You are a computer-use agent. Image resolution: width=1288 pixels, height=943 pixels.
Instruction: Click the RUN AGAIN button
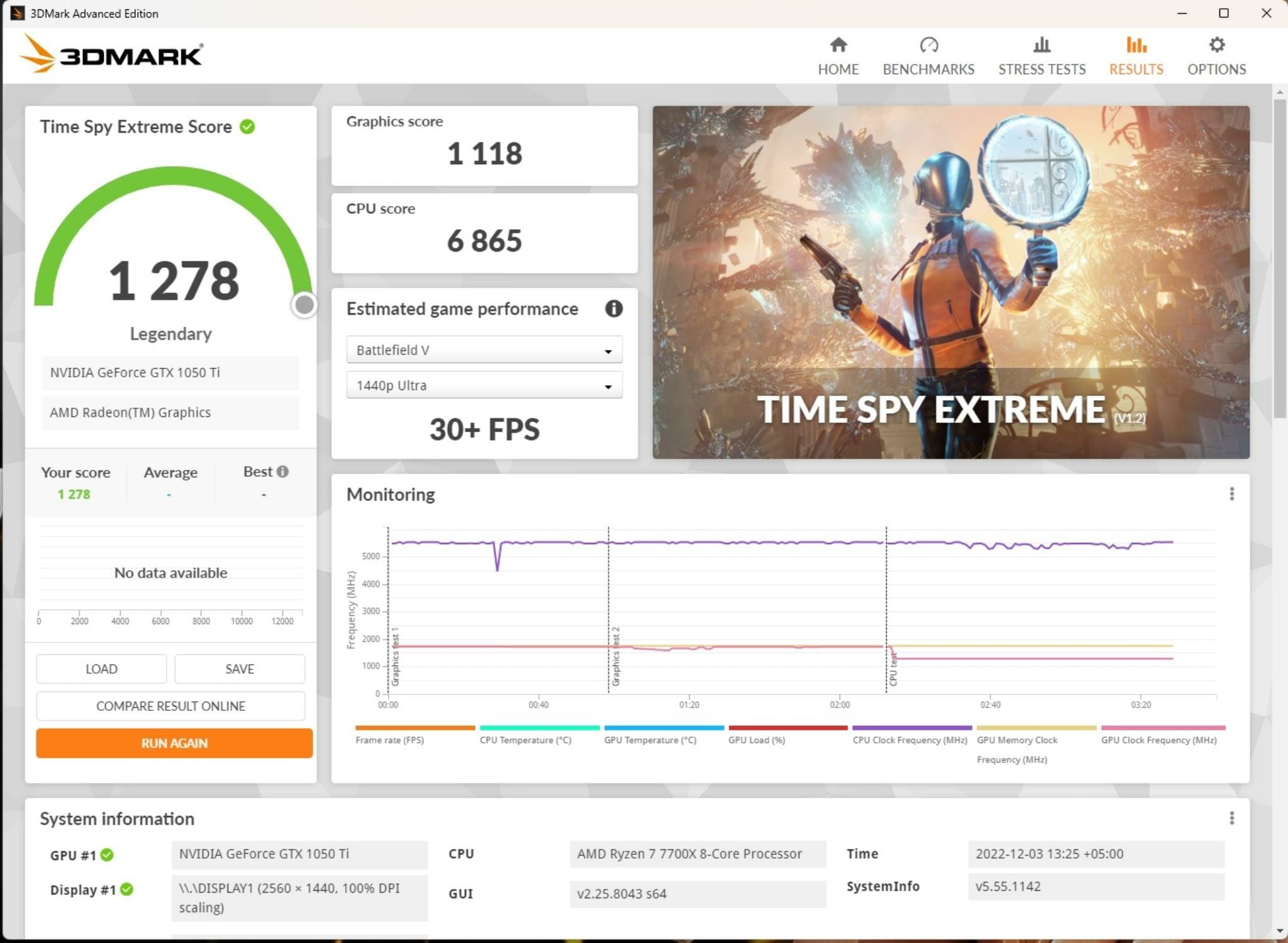[x=170, y=743]
